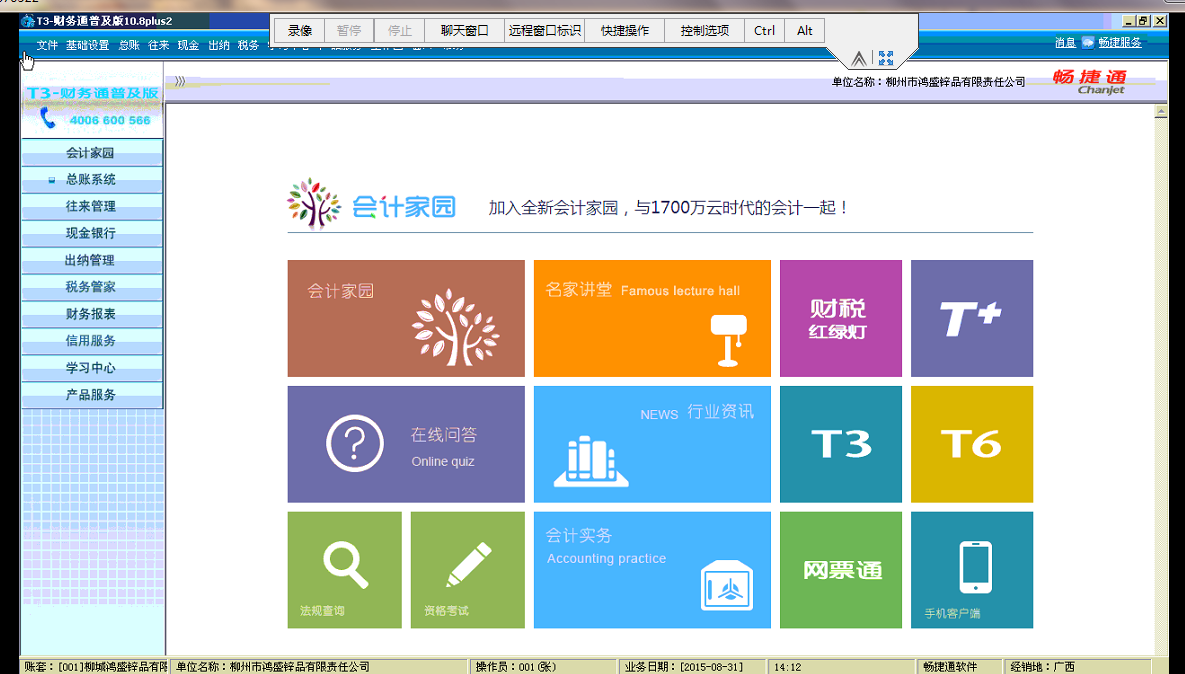Expand 总账系统 in the sidebar
Screen dimensions: 1185x674
click(91, 179)
